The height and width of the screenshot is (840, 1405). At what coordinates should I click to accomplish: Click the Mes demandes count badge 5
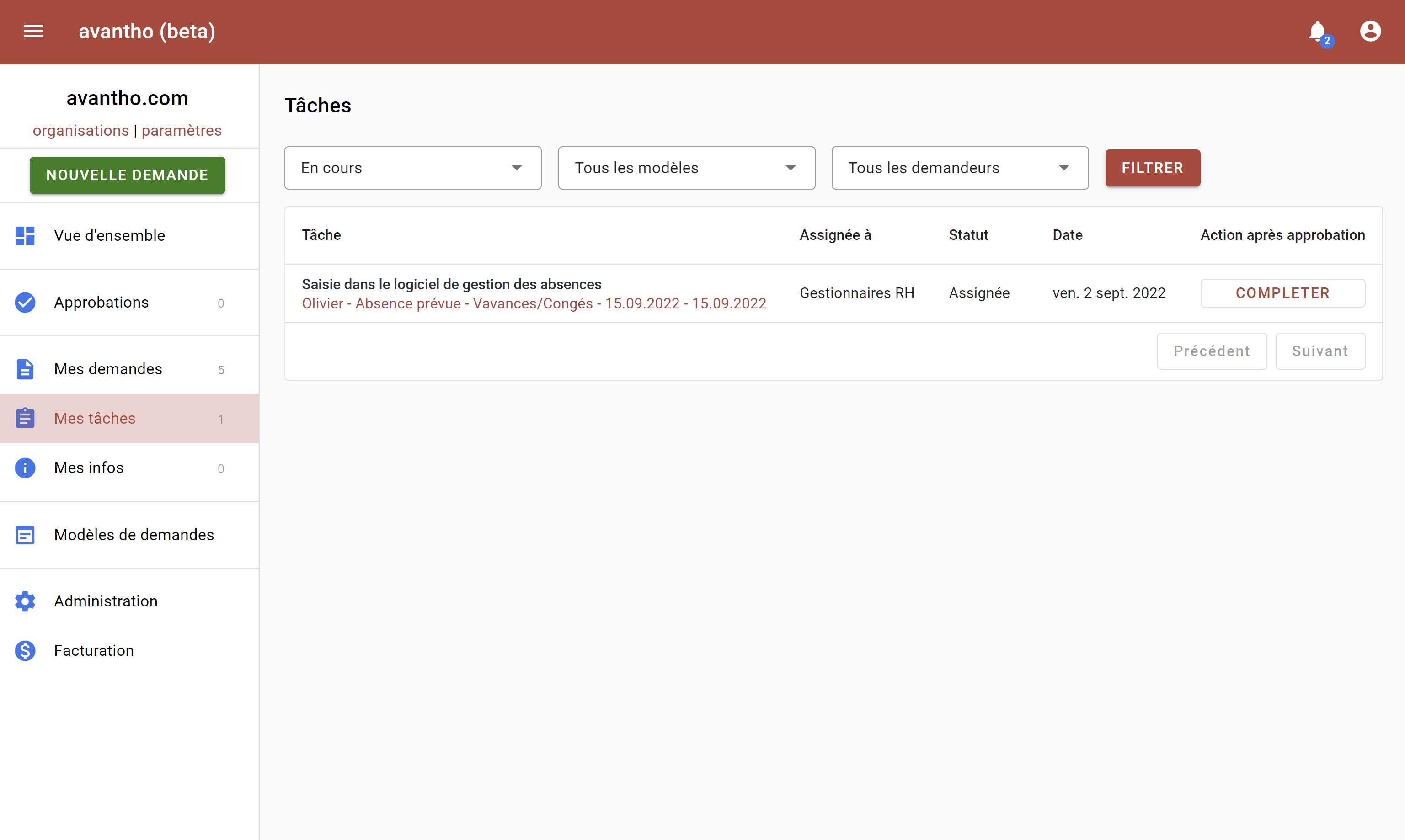(x=221, y=370)
